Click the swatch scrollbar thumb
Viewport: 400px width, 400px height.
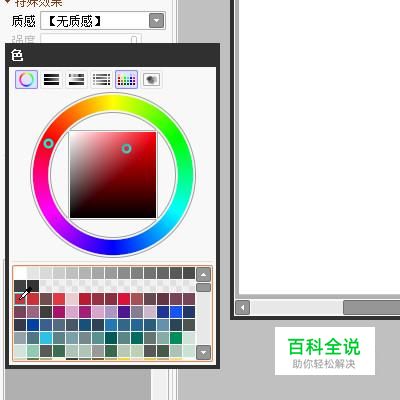point(203,288)
